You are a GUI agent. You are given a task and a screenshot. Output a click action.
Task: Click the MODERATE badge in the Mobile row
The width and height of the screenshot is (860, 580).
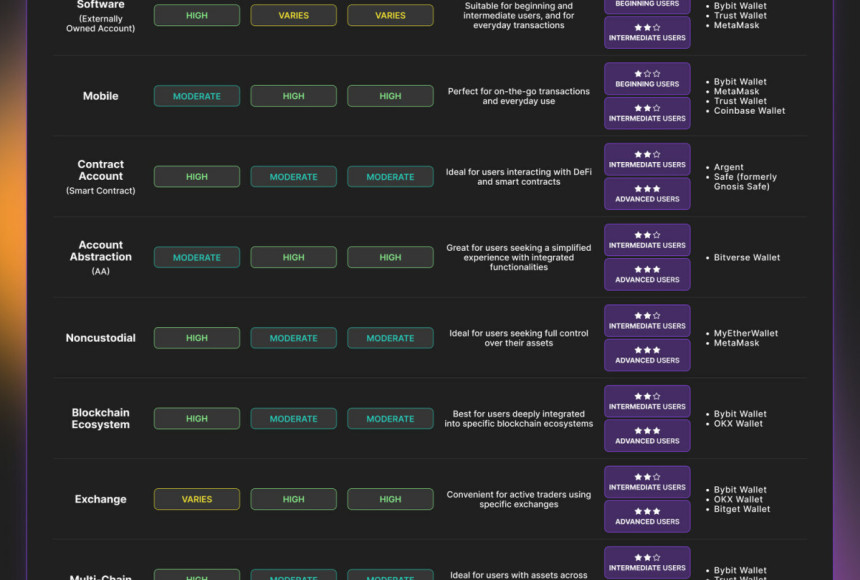197,96
